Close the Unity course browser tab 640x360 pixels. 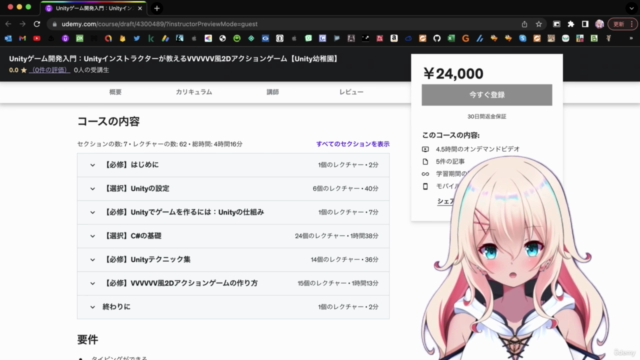pos(140,8)
